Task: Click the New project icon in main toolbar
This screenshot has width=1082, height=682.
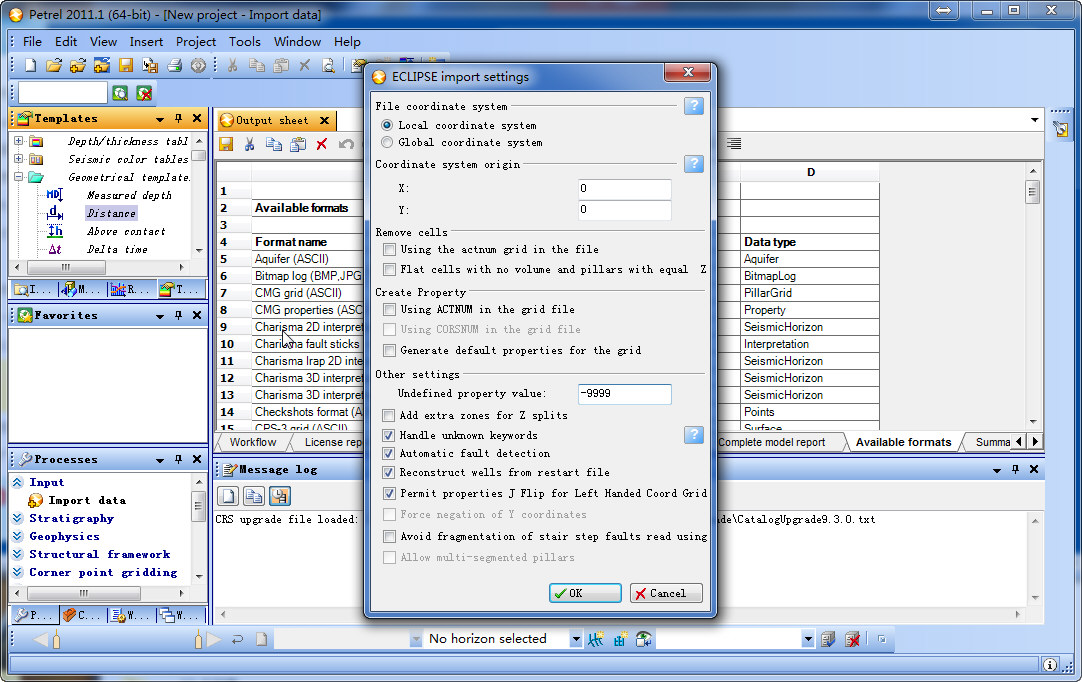Action: coord(30,65)
